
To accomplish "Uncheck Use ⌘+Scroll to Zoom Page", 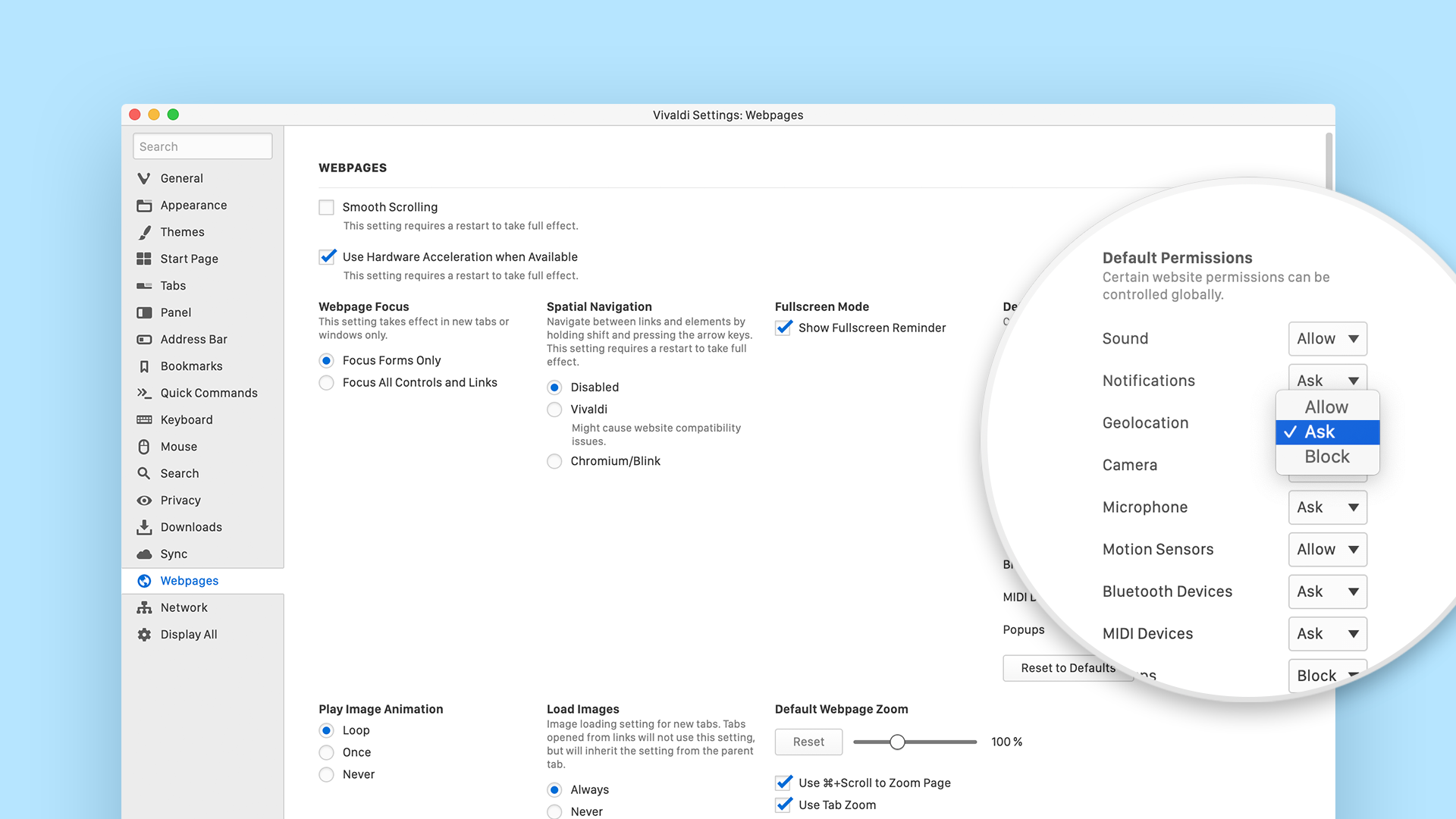I will click(x=783, y=783).
